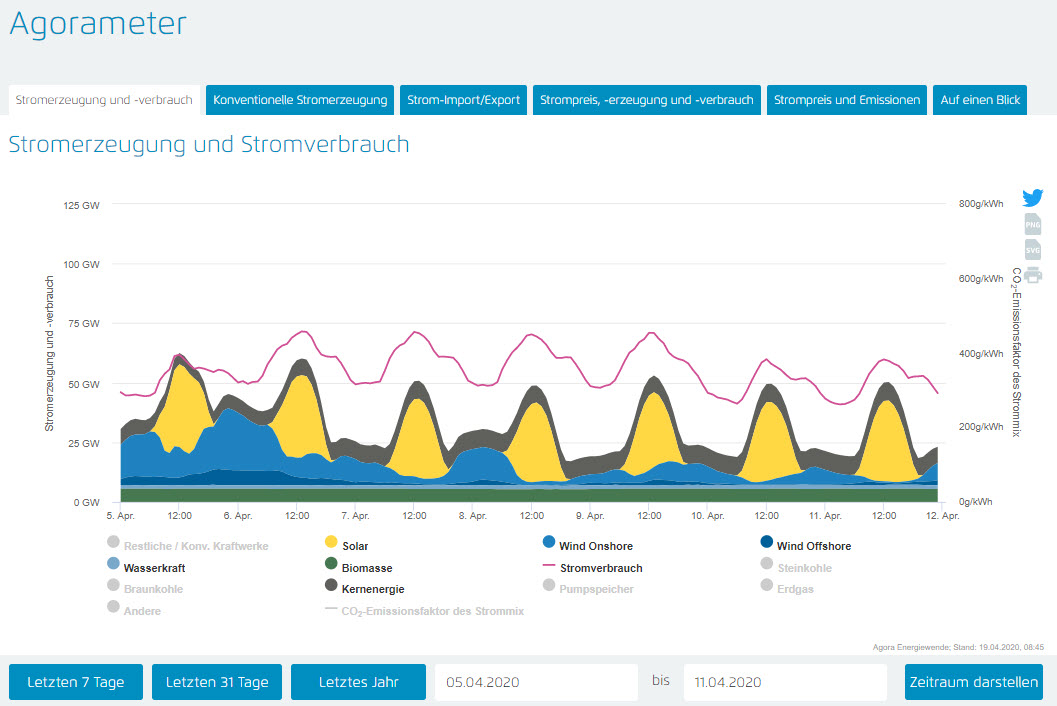Select the Auf einen Blick tab
Viewport: 1057px width, 706px height.
point(980,100)
